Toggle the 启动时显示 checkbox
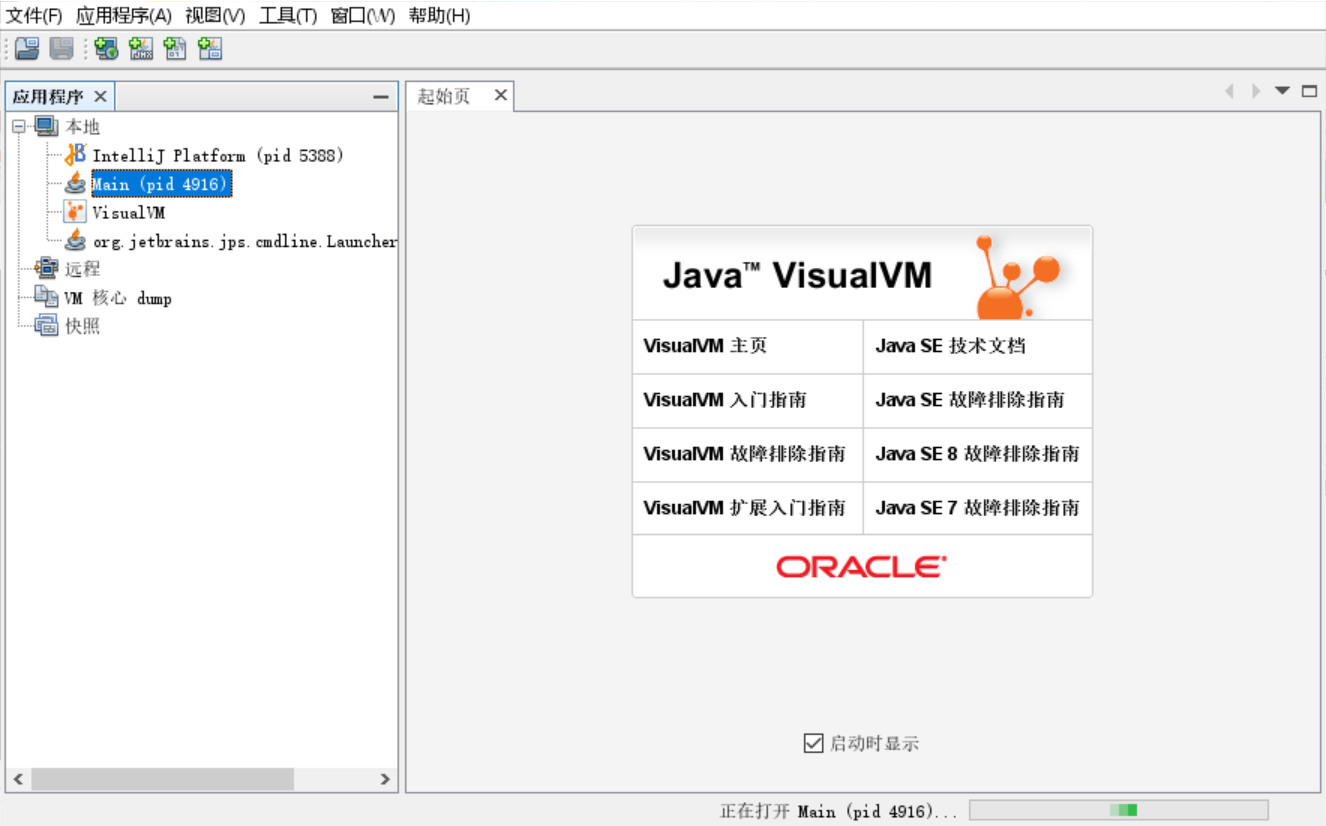The height and width of the screenshot is (826, 1326). [813, 743]
